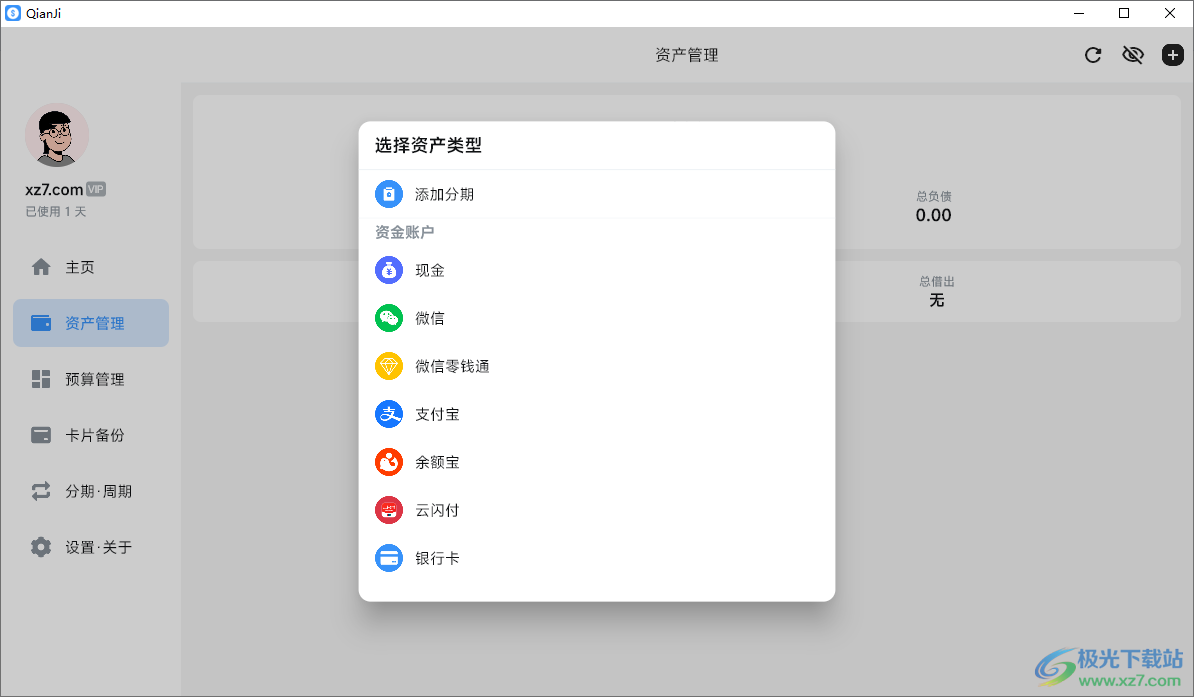This screenshot has height=697, width=1194.
Task: Choose the 云闪付 asset type text
Action: coord(437,510)
